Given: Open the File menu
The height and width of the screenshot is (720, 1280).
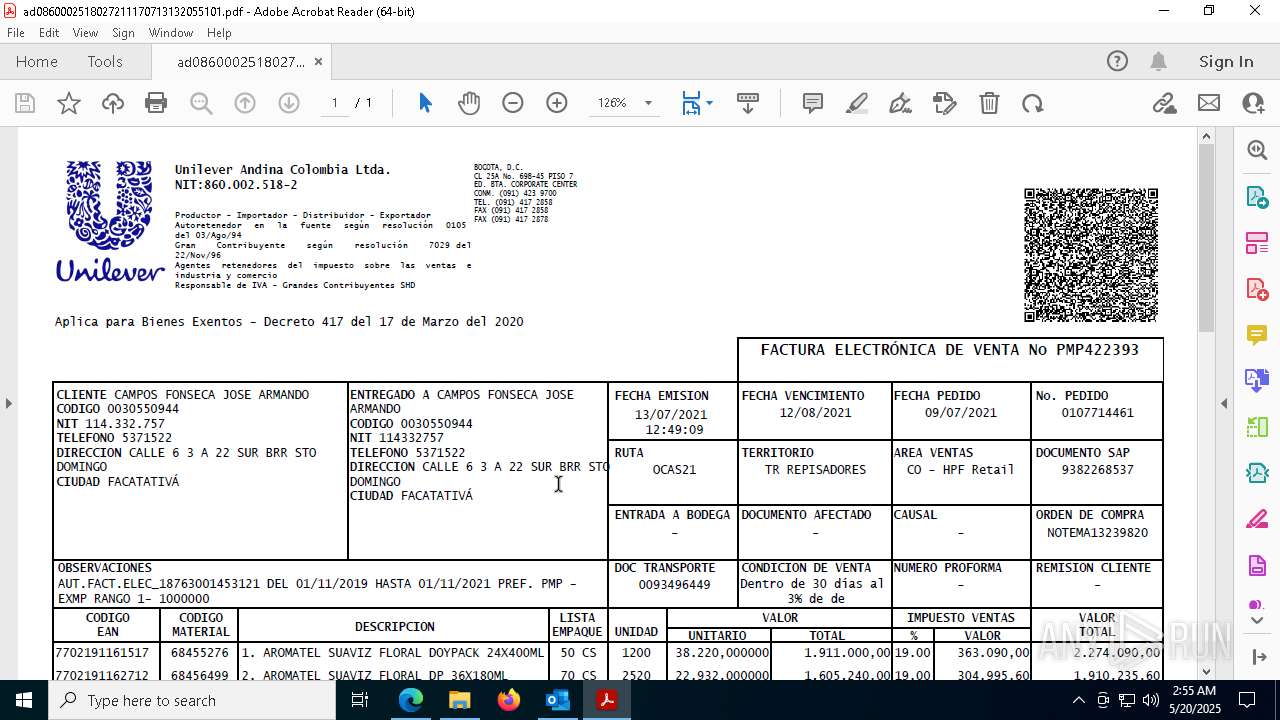Looking at the screenshot, I should coord(16,33).
